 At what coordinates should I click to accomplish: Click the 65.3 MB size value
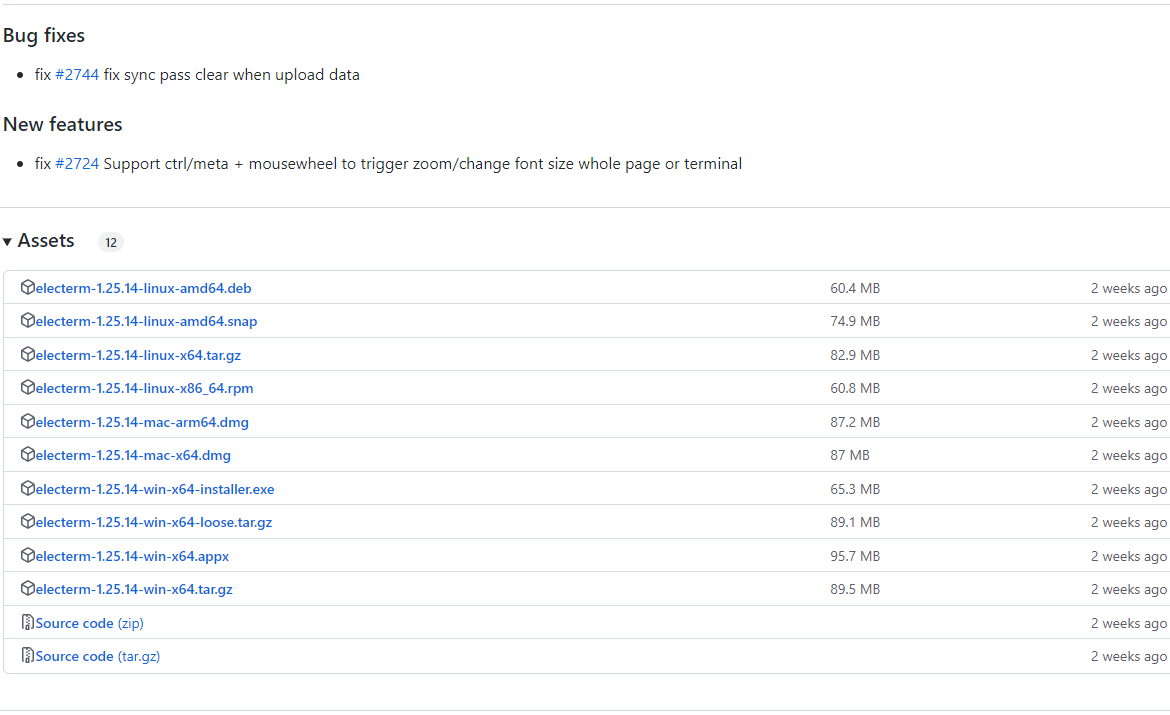click(x=855, y=490)
